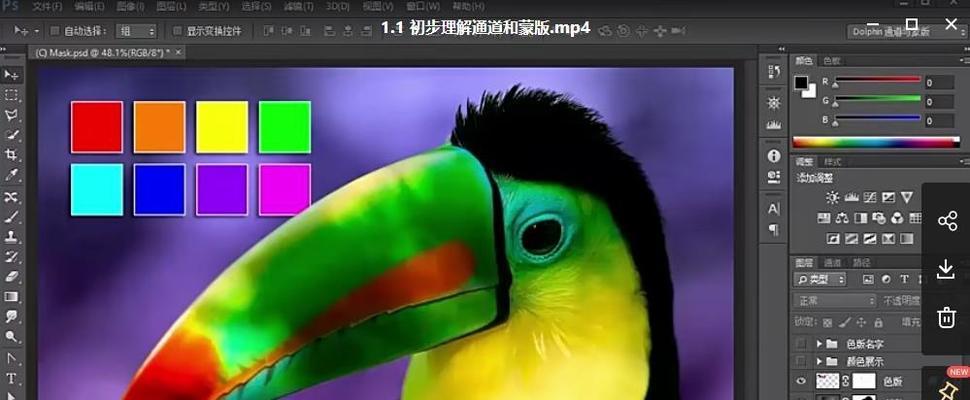Switch to the 路径 paths tab
The image size is (970, 400).
[861, 262]
